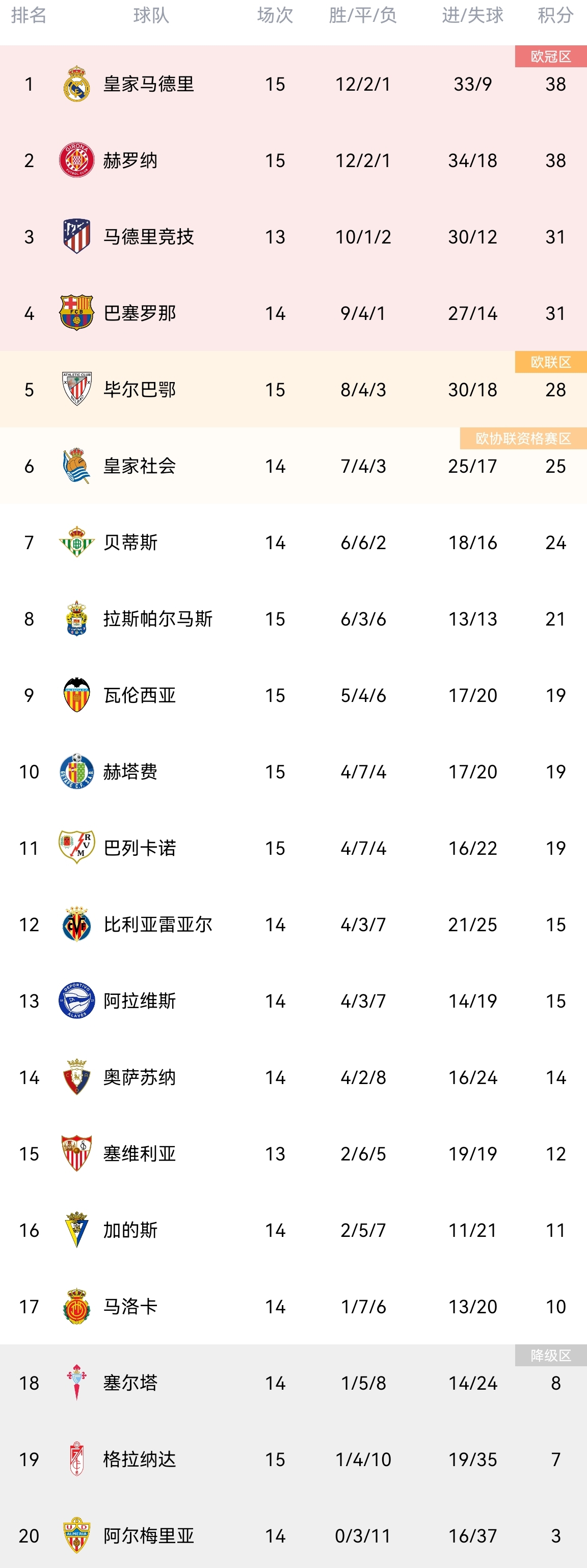Image resolution: width=587 pixels, height=1568 pixels.
Task: Click the Real Madrid club crest
Action: pos(77,84)
